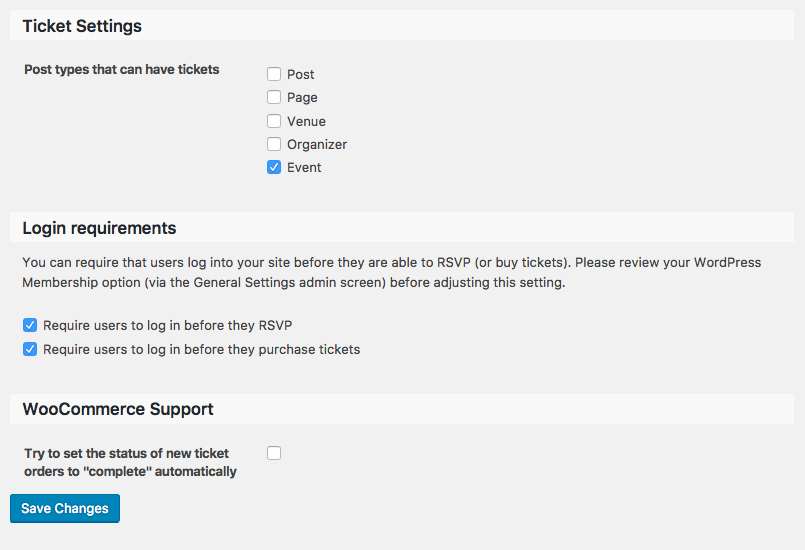Uncheck the Event post type checkbox
805x550 pixels.
point(274,167)
